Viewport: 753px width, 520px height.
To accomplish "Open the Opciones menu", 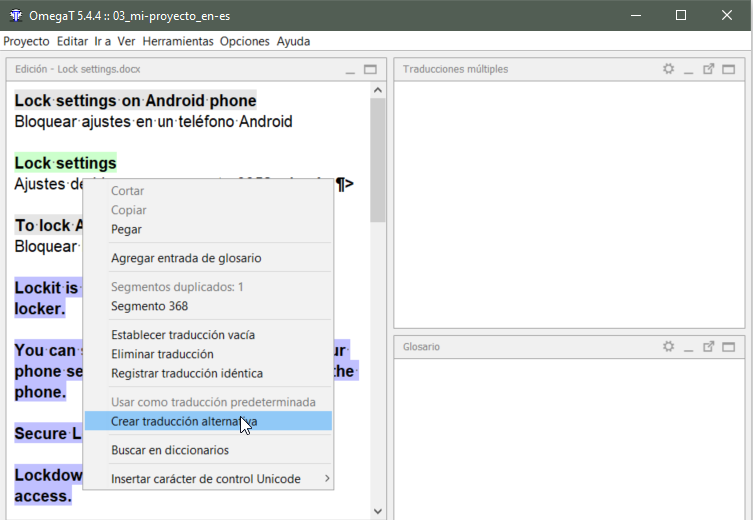I will 244,41.
